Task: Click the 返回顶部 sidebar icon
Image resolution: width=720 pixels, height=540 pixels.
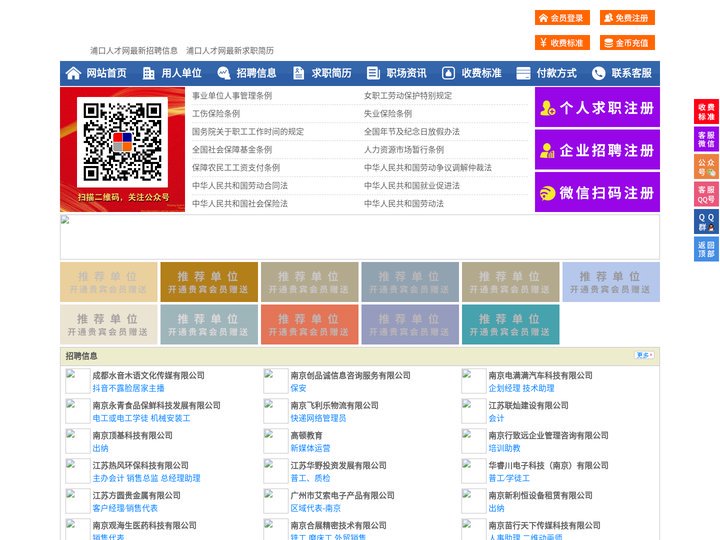Action: (706, 249)
